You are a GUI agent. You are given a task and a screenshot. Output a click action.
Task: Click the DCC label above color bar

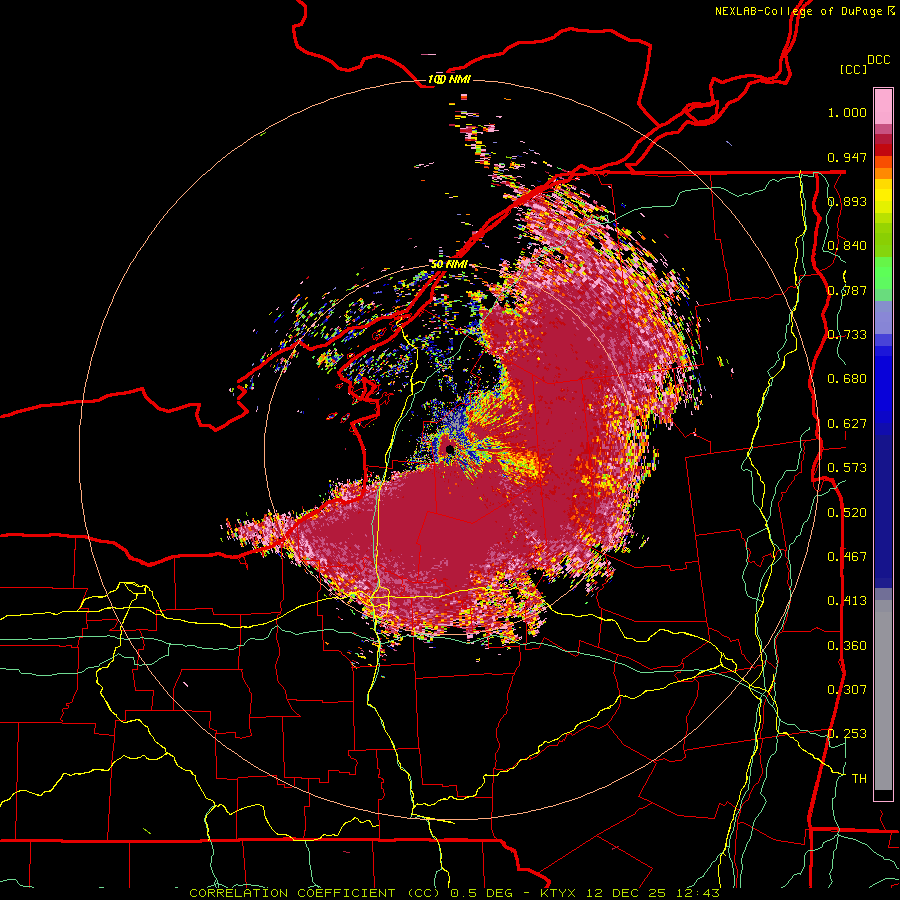tap(879, 60)
